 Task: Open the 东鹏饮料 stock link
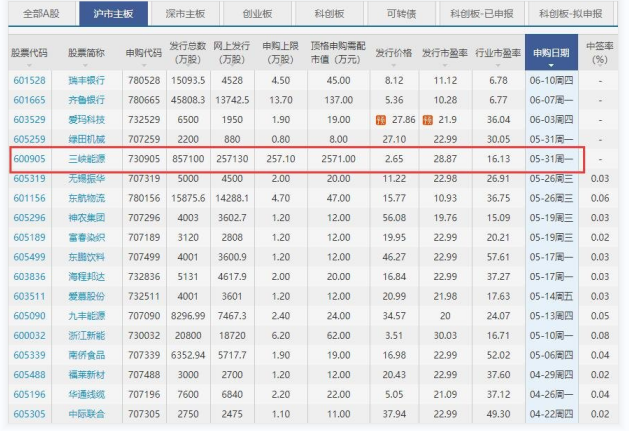pyautogui.click(x=87, y=257)
